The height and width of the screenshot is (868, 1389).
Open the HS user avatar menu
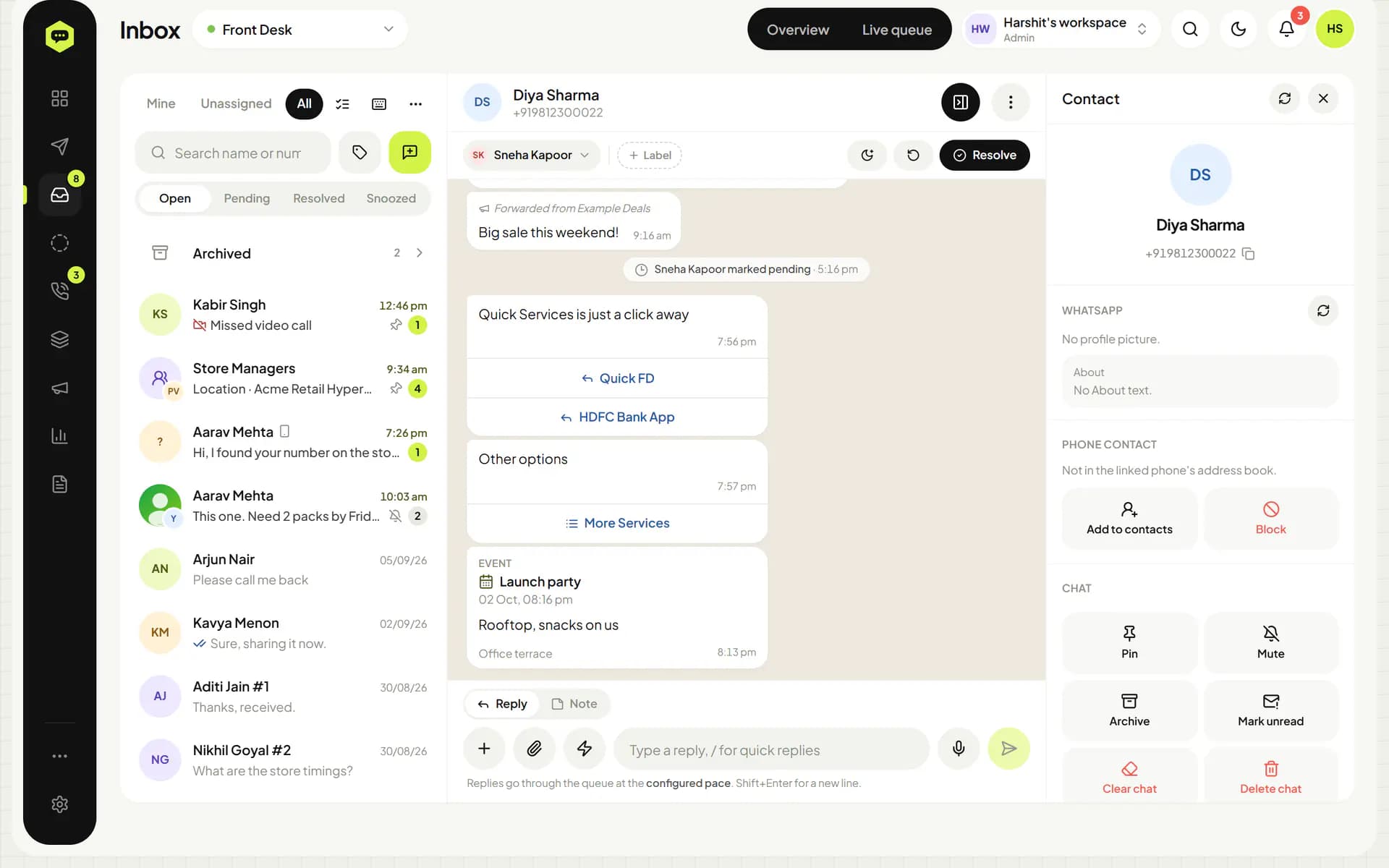(x=1335, y=29)
